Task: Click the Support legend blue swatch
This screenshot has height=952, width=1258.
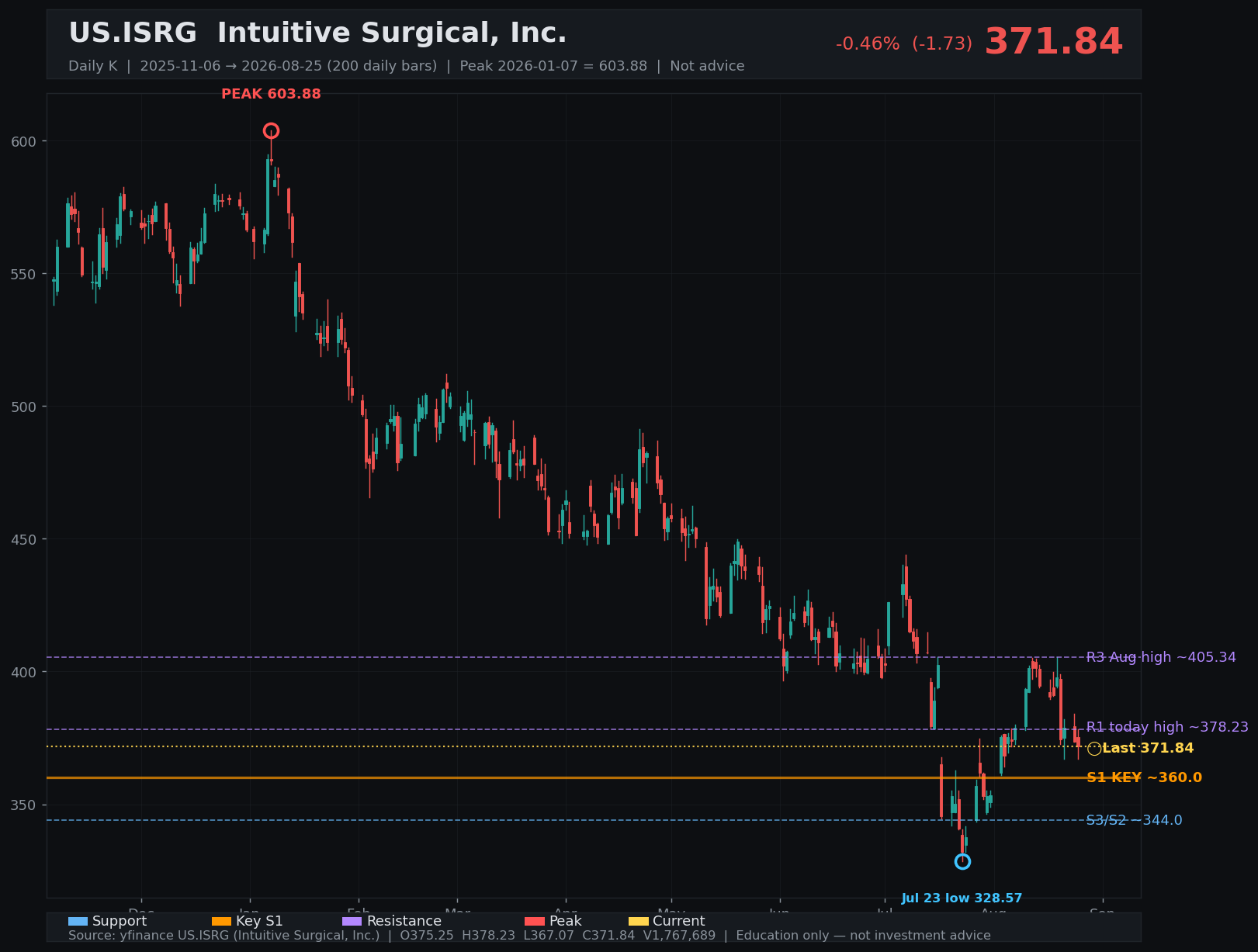Action: point(78,922)
